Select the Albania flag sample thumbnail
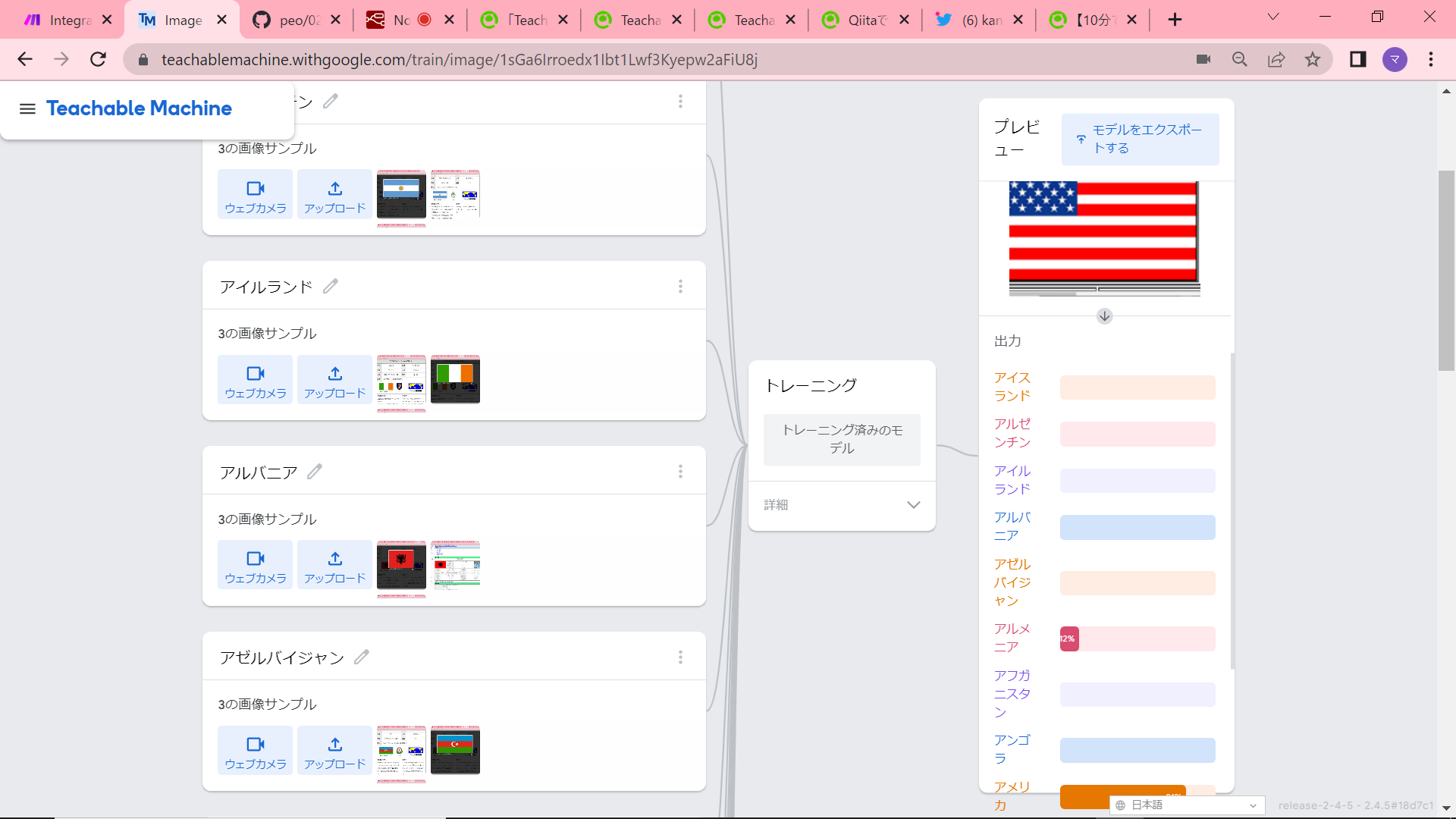 pos(401,566)
